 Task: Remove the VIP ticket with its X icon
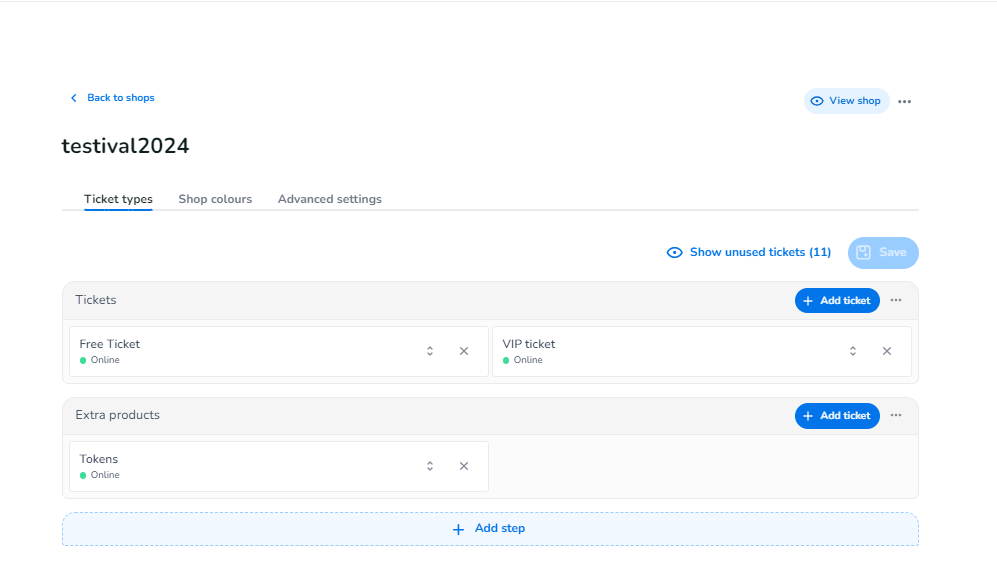(x=887, y=351)
